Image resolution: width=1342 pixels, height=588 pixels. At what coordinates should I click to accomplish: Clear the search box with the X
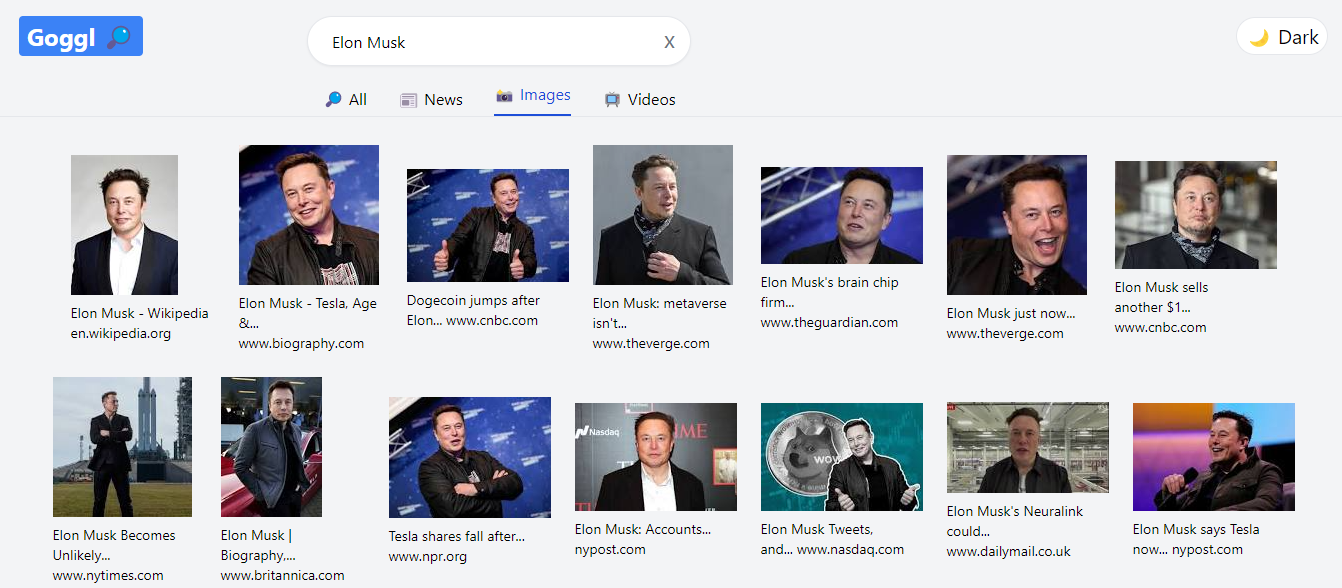(670, 42)
